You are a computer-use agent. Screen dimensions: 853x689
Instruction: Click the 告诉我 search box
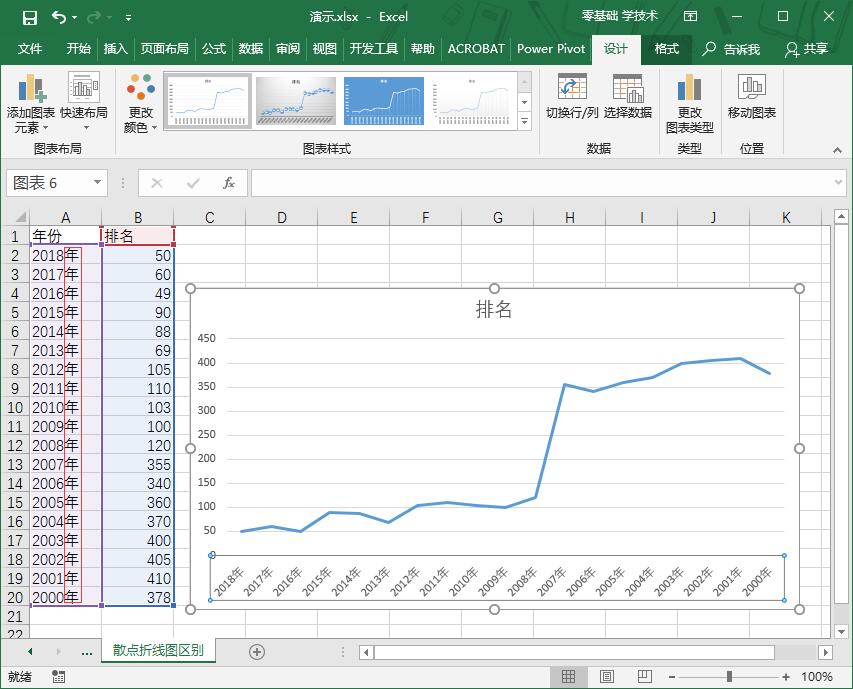pyautogui.click(x=731, y=49)
